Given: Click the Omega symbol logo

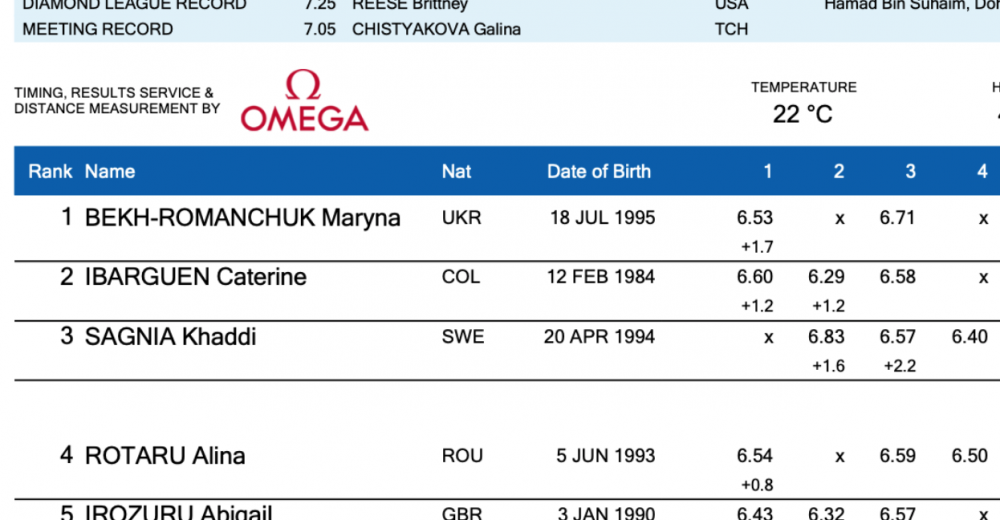Looking at the screenshot, I should coord(303,85).
